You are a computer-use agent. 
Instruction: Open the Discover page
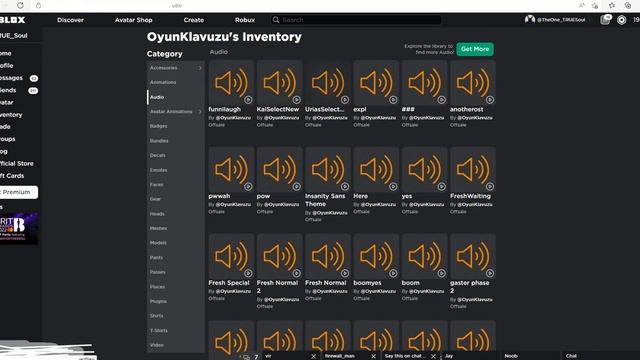(70, 20)
